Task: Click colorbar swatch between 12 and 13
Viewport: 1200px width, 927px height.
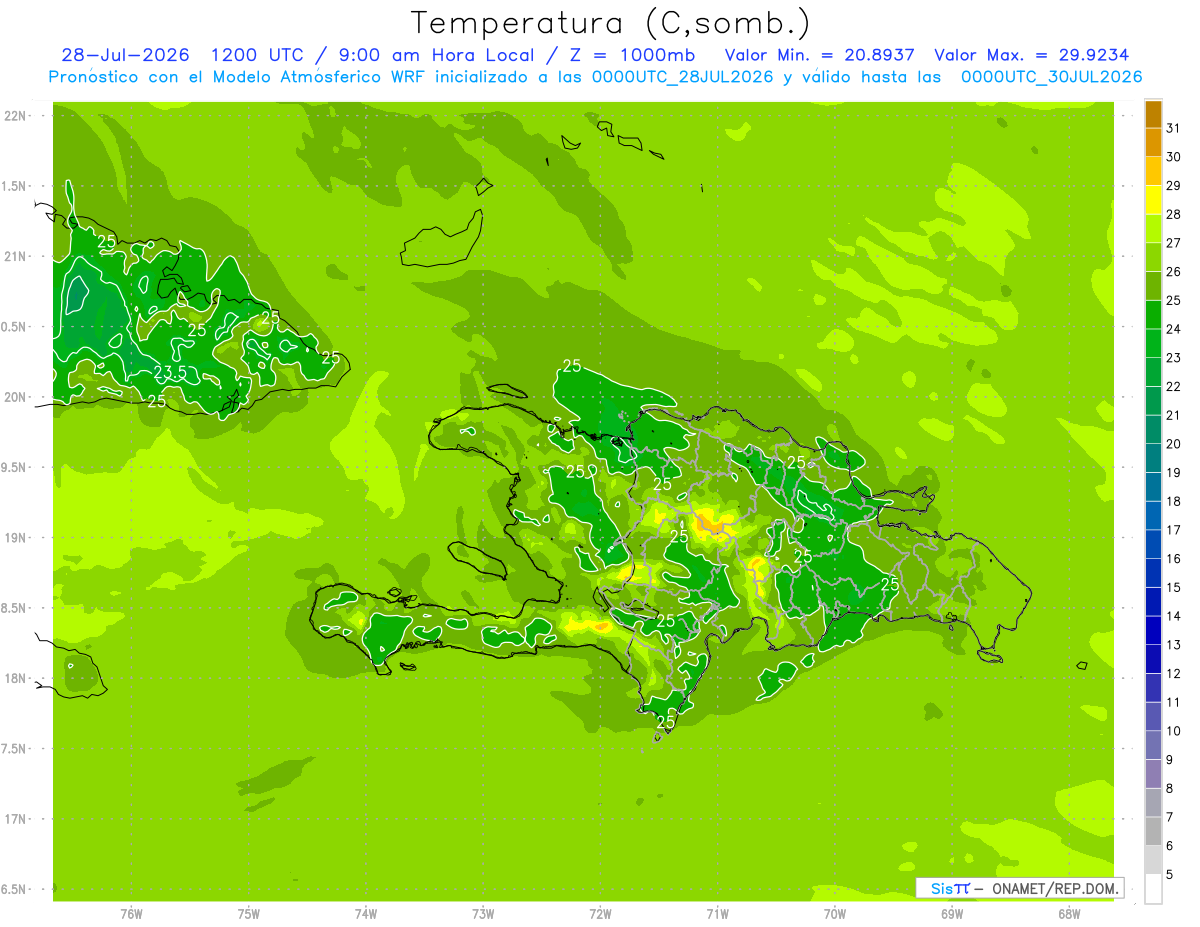Action: point(1153,659)
